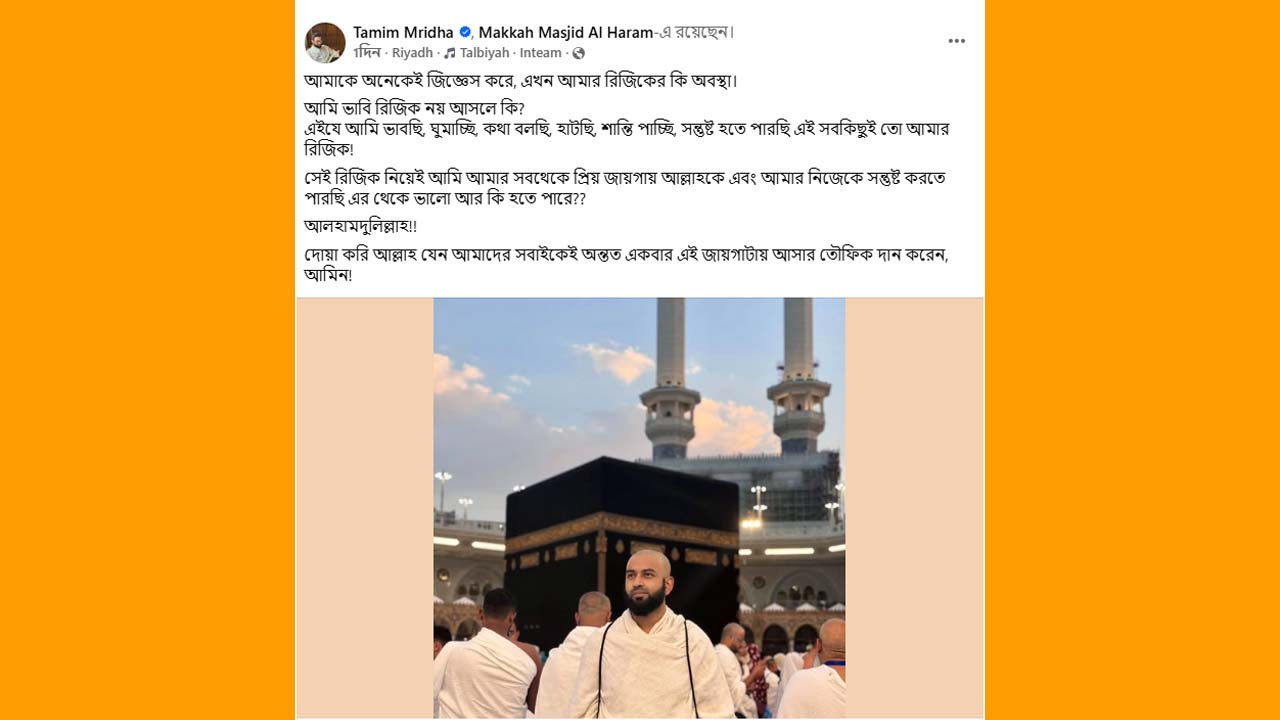Click the right beige margin beside the photo
Viewport: 1280px width, 720px height.
coord(914,508)
